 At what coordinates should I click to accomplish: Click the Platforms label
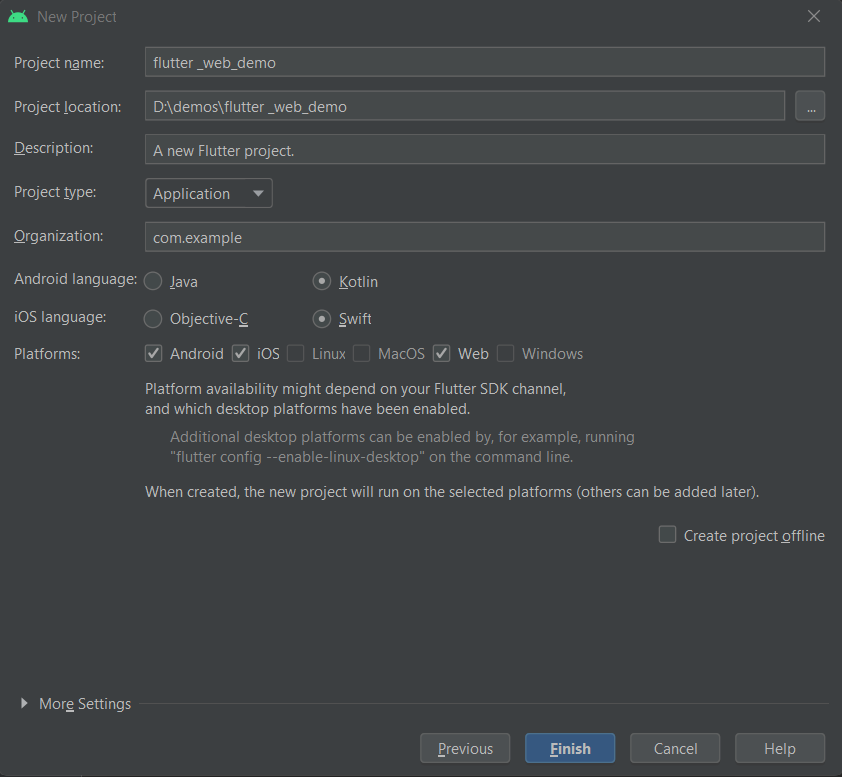pos(47,354)
